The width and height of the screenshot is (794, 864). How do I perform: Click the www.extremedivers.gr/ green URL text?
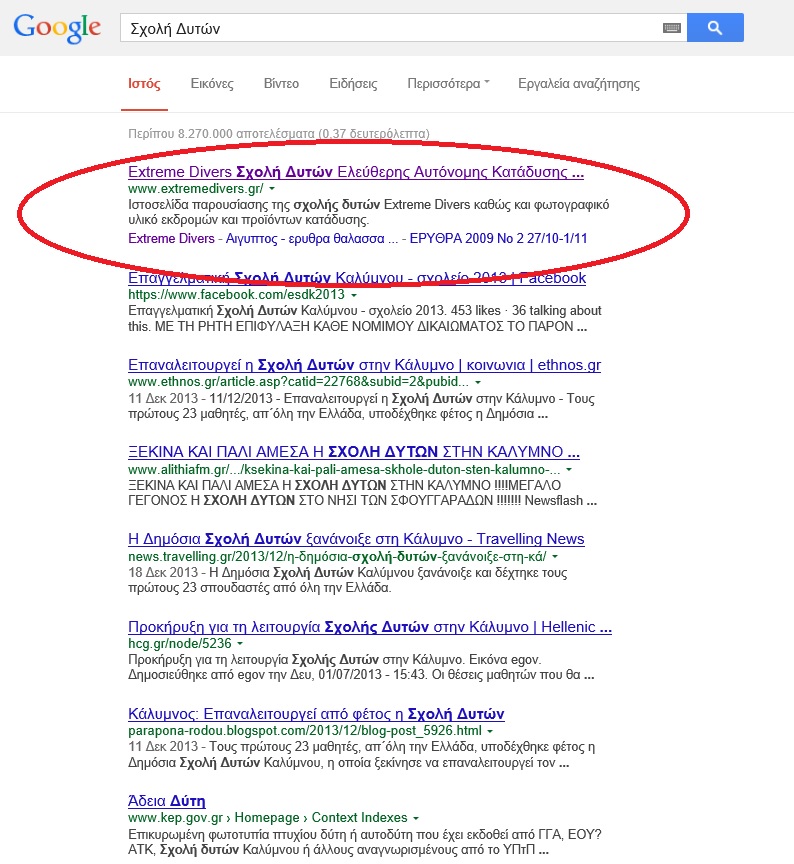coord(196,188)
